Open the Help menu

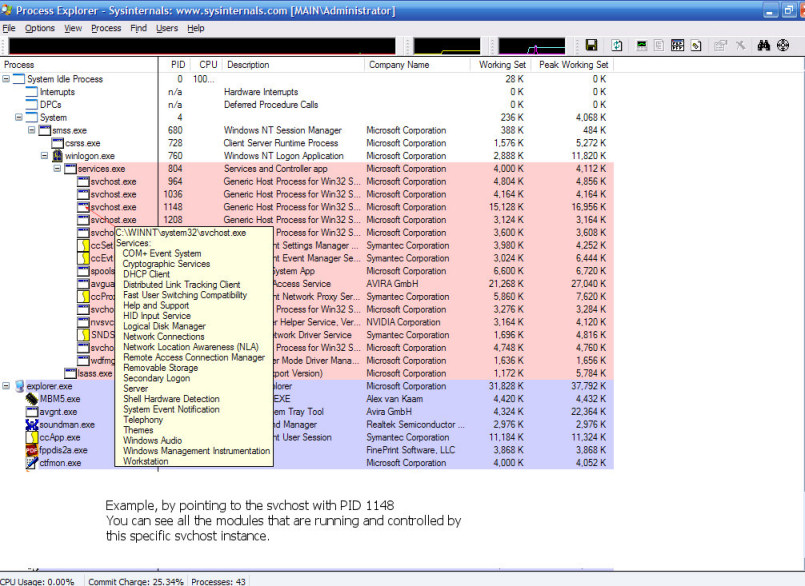196,28
